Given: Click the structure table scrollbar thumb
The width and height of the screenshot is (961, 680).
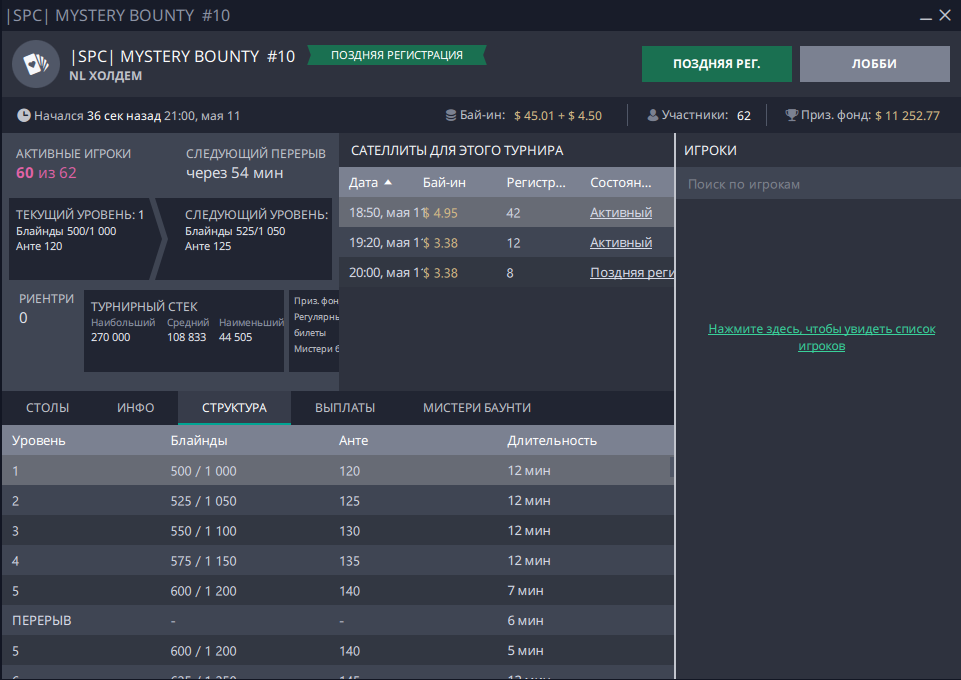Looking at the screenshot, I should 671,467.
